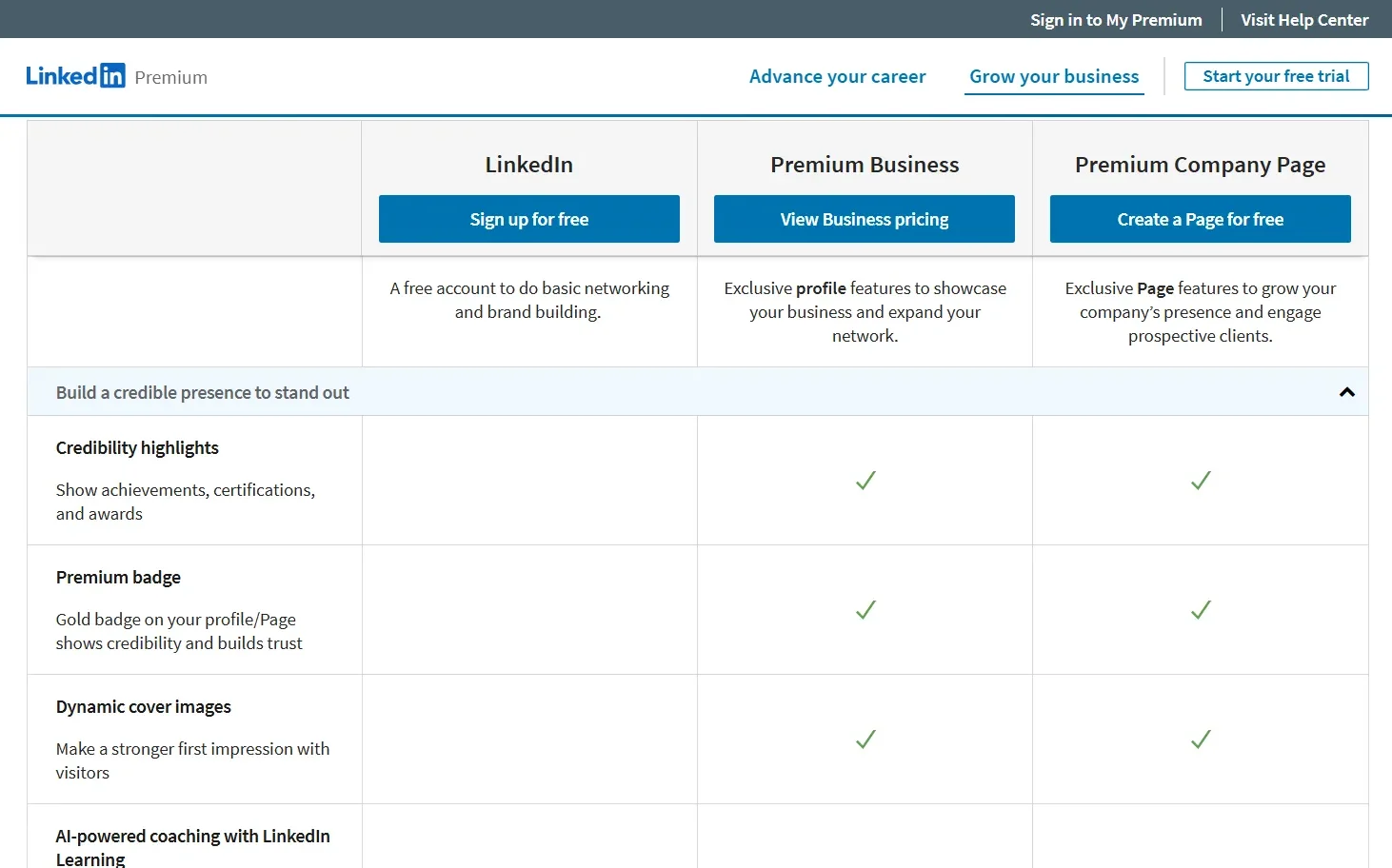Click Start your free trial
Screen dimensions: 1392x868
[x=1276, y=76]
